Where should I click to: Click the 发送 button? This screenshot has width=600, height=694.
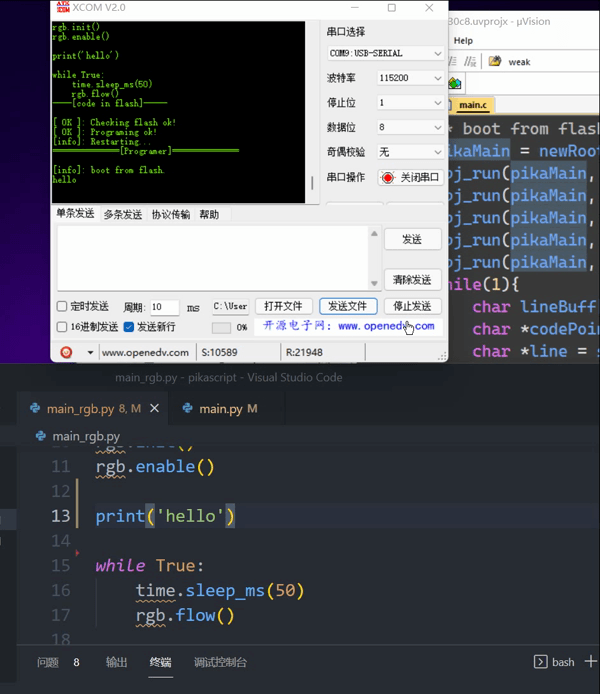[412, 239]
